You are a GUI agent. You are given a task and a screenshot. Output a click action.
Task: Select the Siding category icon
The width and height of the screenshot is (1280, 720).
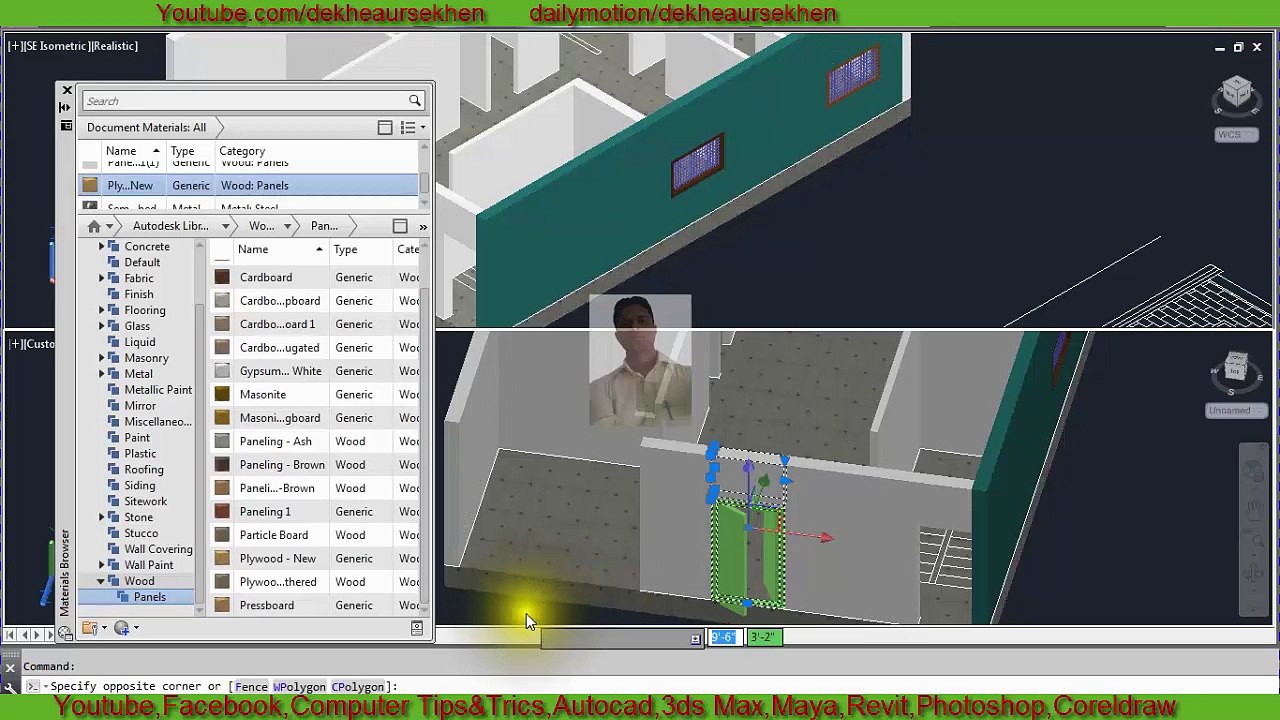coord(114,485)
